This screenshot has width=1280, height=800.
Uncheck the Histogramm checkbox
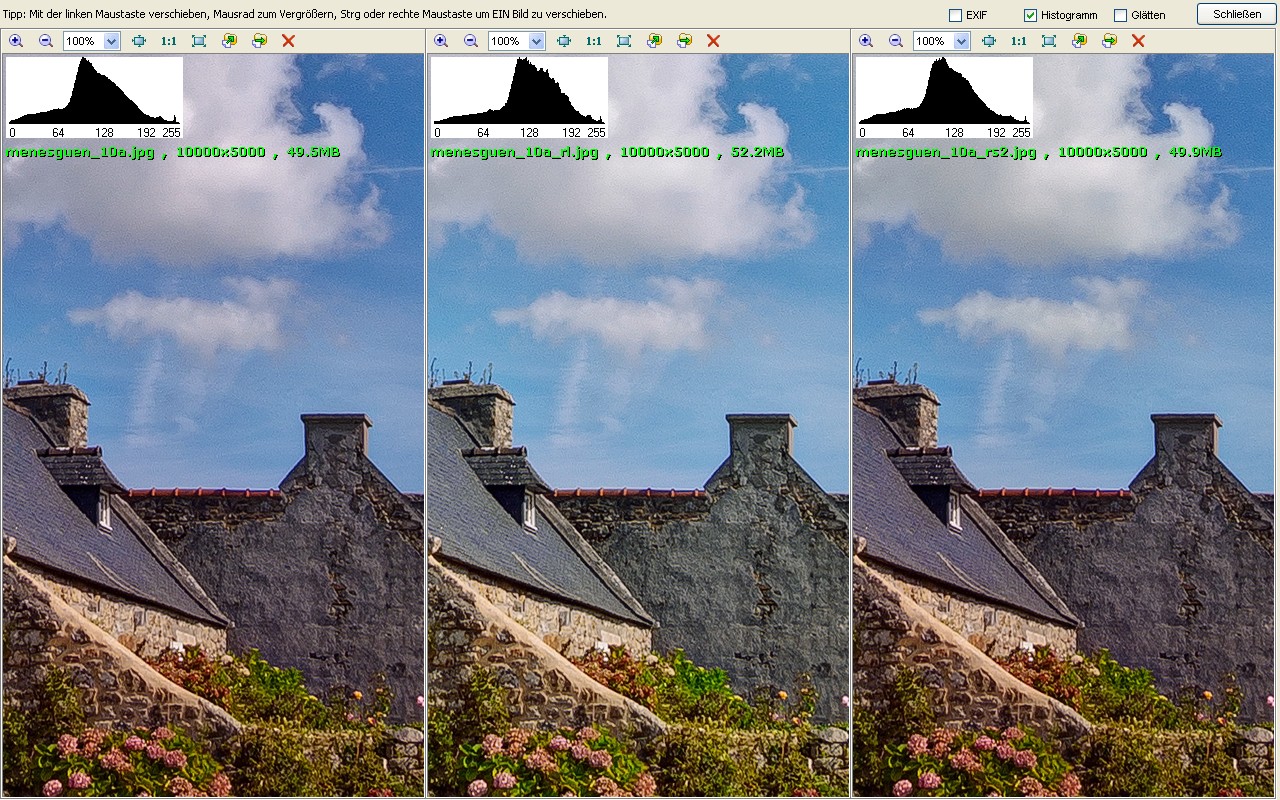pos(1030,15)
